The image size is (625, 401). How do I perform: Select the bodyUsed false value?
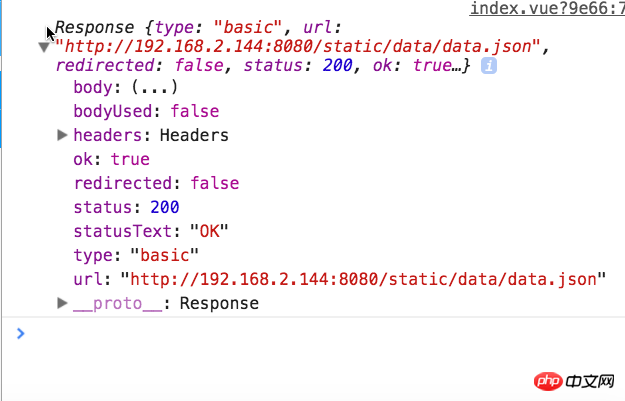194,111
